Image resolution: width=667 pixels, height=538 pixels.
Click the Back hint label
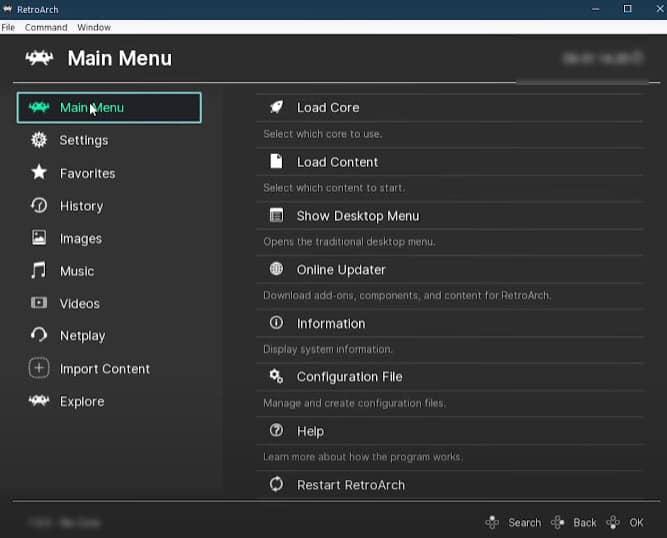coord(584,523)
